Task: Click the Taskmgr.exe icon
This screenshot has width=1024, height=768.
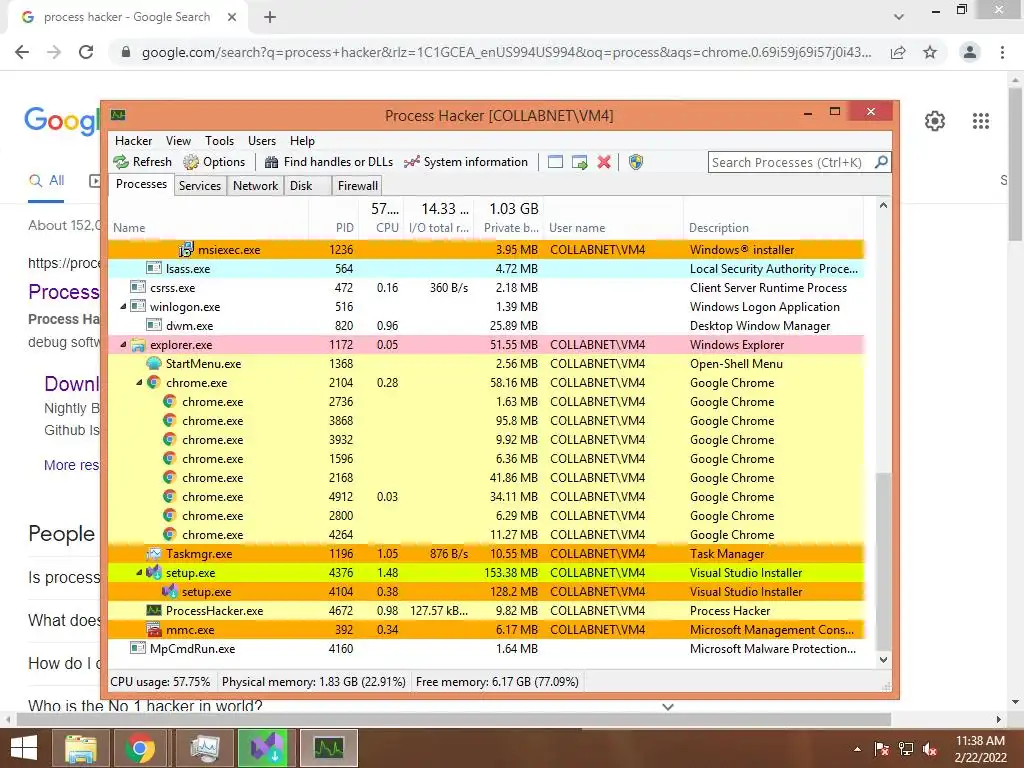Action: (x=154, y=554)
